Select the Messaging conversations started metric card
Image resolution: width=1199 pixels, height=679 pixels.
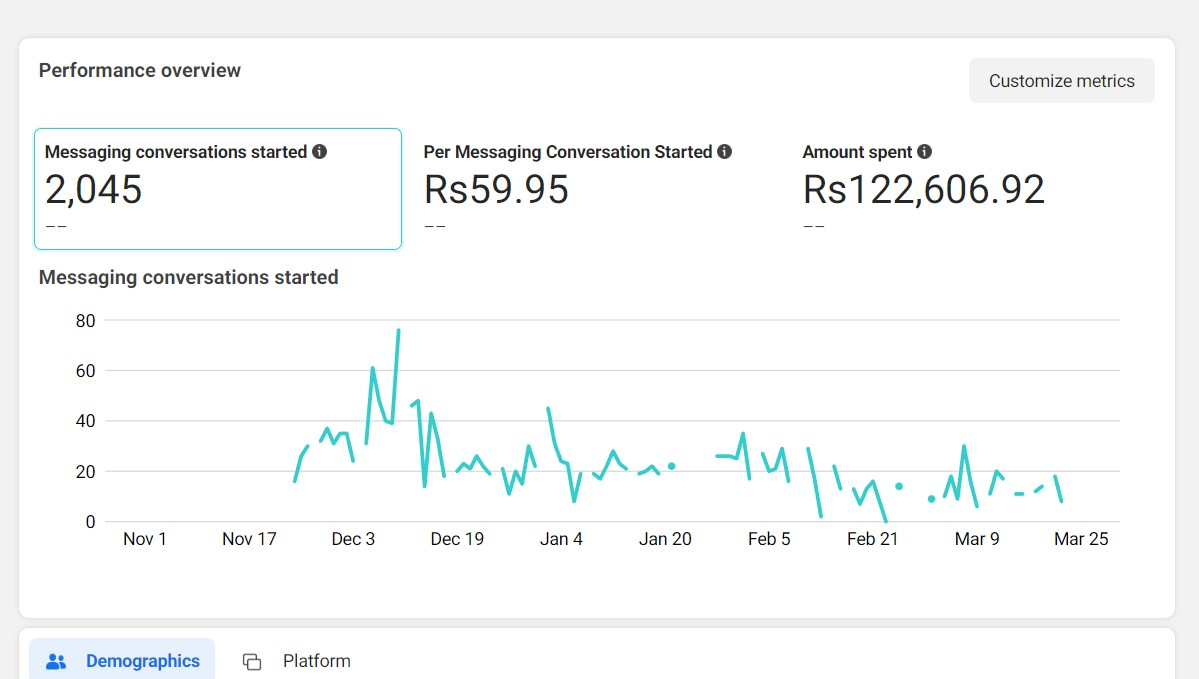(218, 189)
